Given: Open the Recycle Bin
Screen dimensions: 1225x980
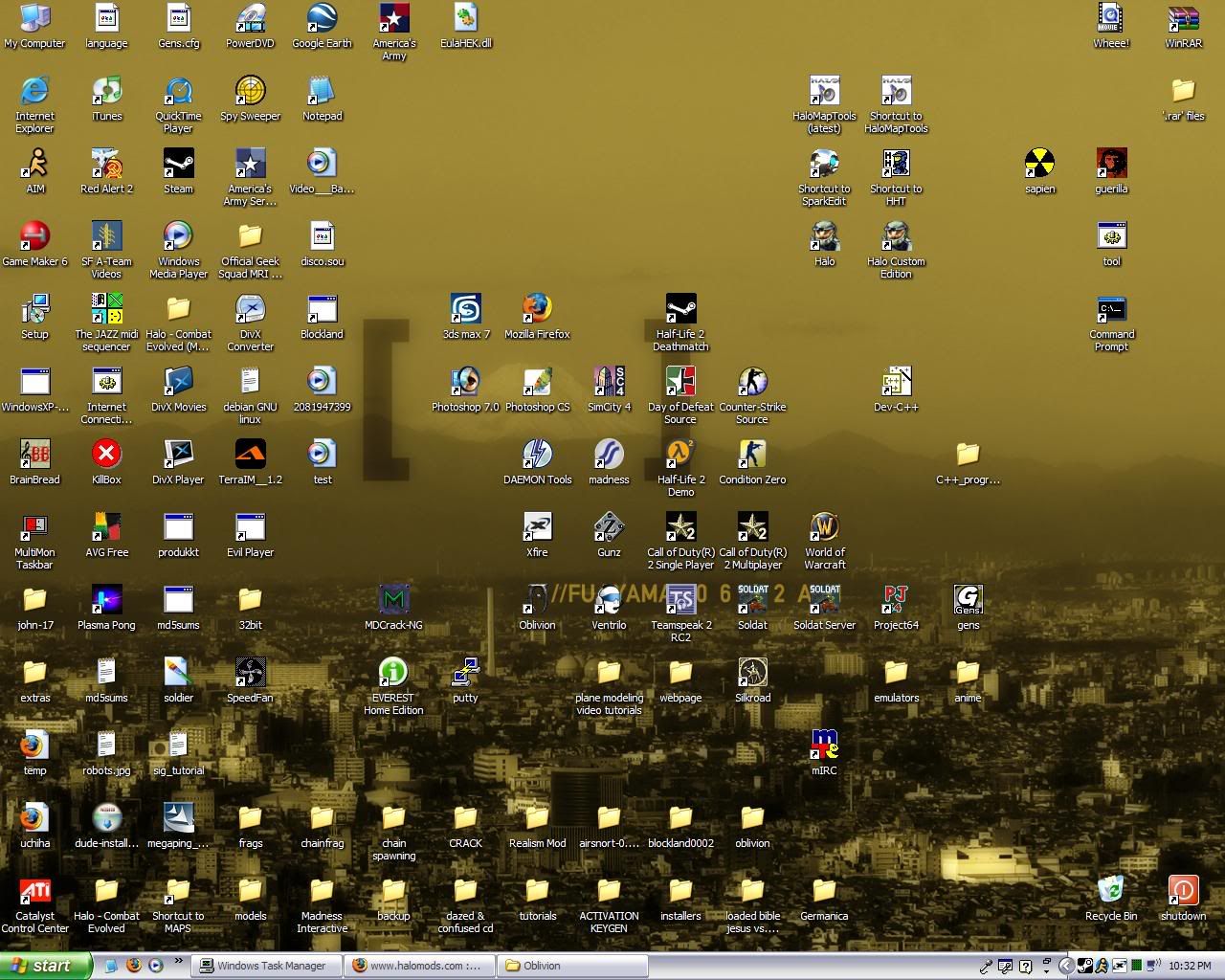Looking at the screenshot, I should pyautogui.click(x=1111, y=899).
